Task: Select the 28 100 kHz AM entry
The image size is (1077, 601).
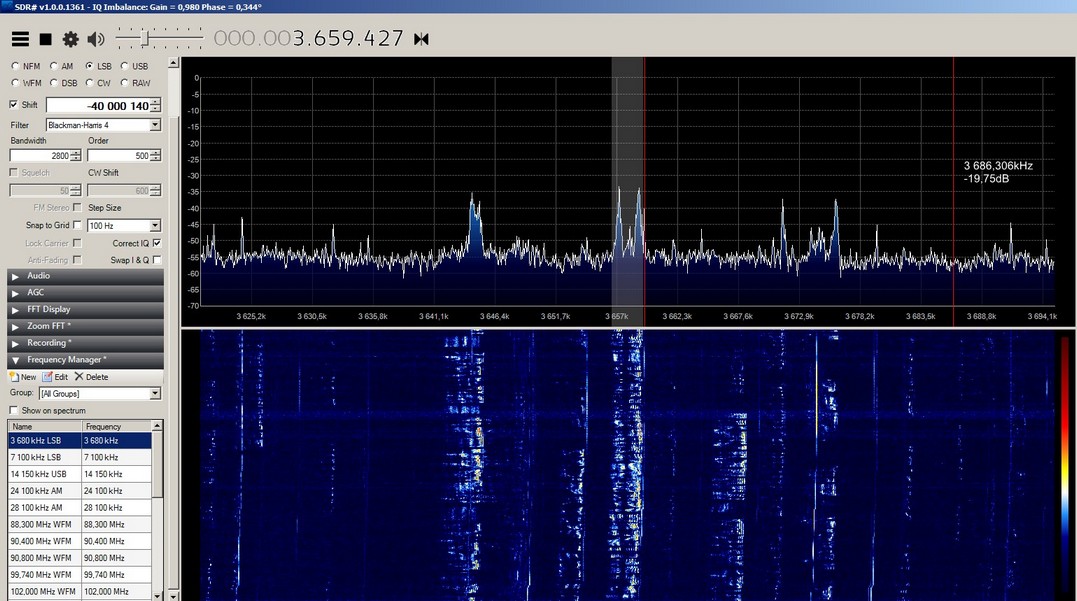Action: [x=80, y=508]
